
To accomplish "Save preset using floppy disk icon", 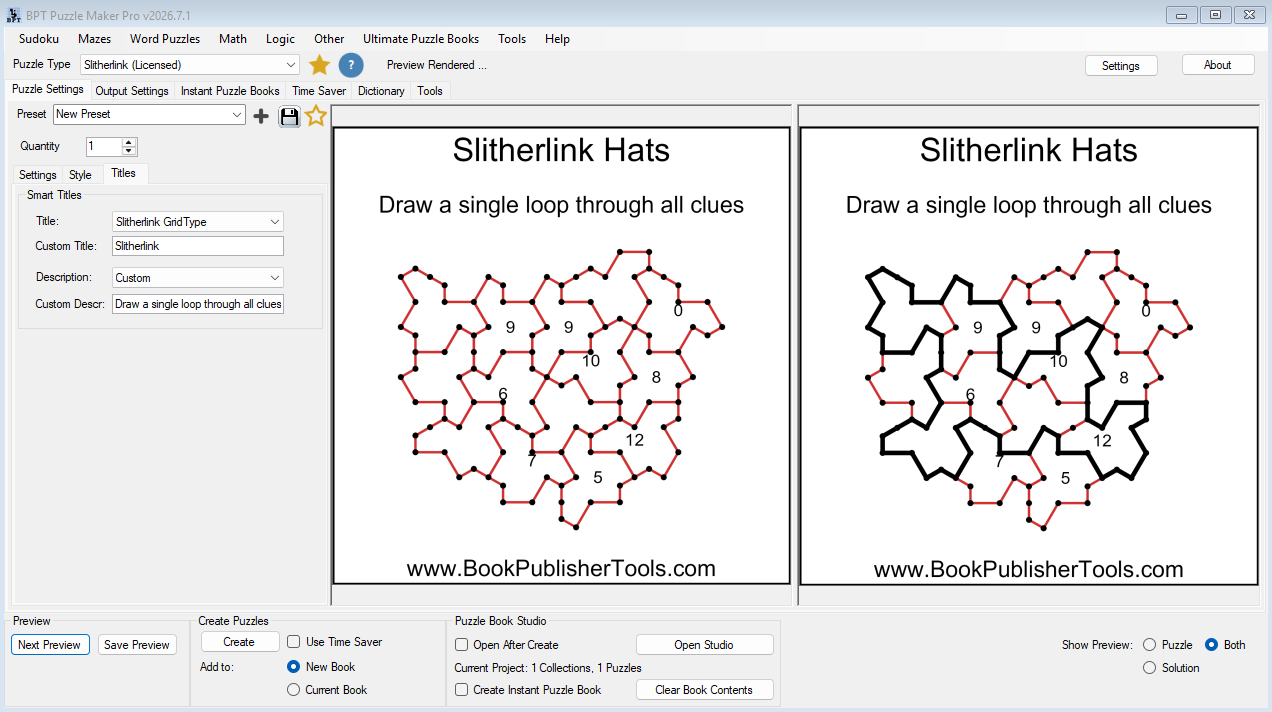I will tap(289, 116).
